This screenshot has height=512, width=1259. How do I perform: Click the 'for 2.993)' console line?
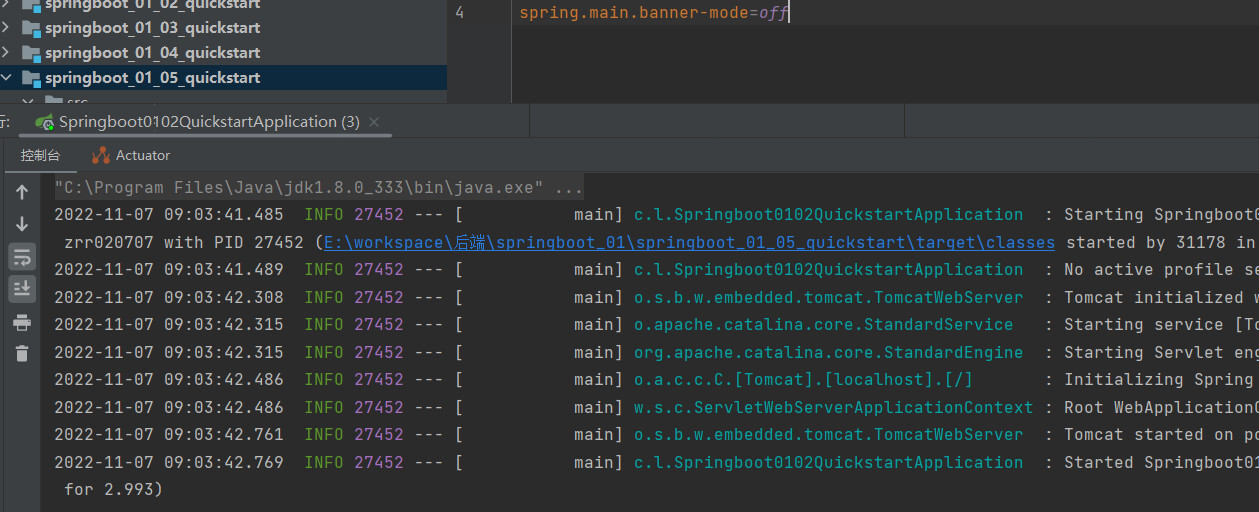[113, 490]
